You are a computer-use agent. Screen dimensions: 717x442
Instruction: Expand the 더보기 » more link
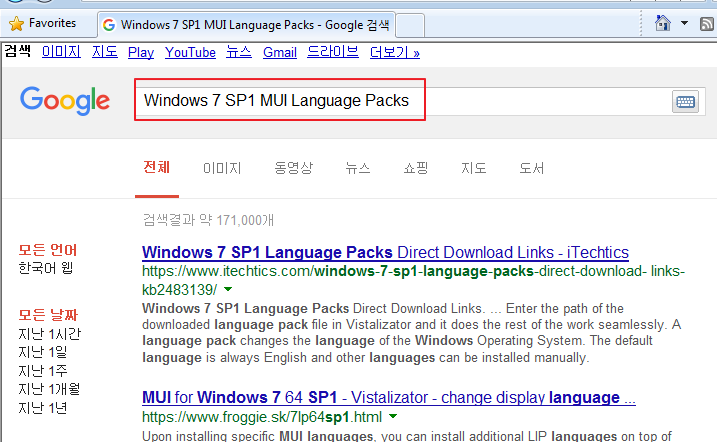tap(395, 53)
